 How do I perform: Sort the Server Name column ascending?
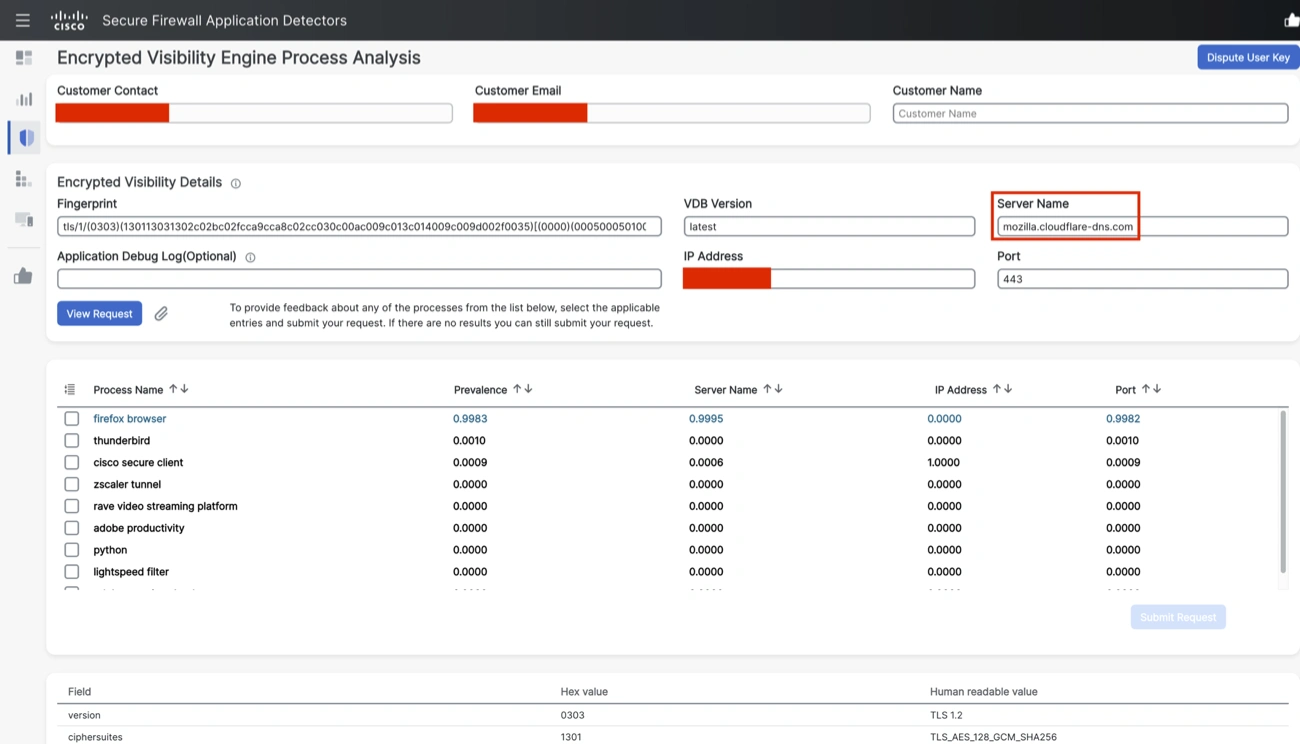pos(768,389)
